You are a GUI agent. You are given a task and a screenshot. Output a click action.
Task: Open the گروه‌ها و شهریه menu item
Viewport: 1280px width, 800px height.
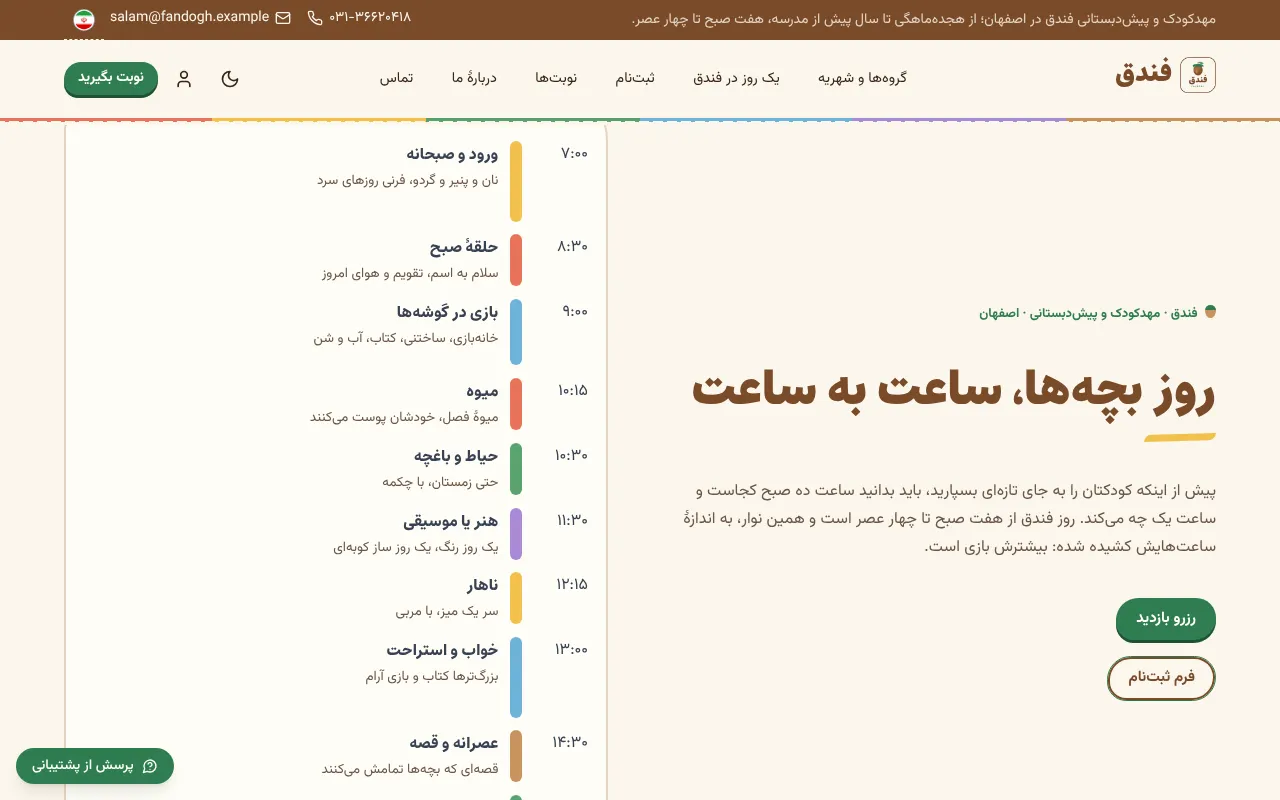[x=862, y=78]
